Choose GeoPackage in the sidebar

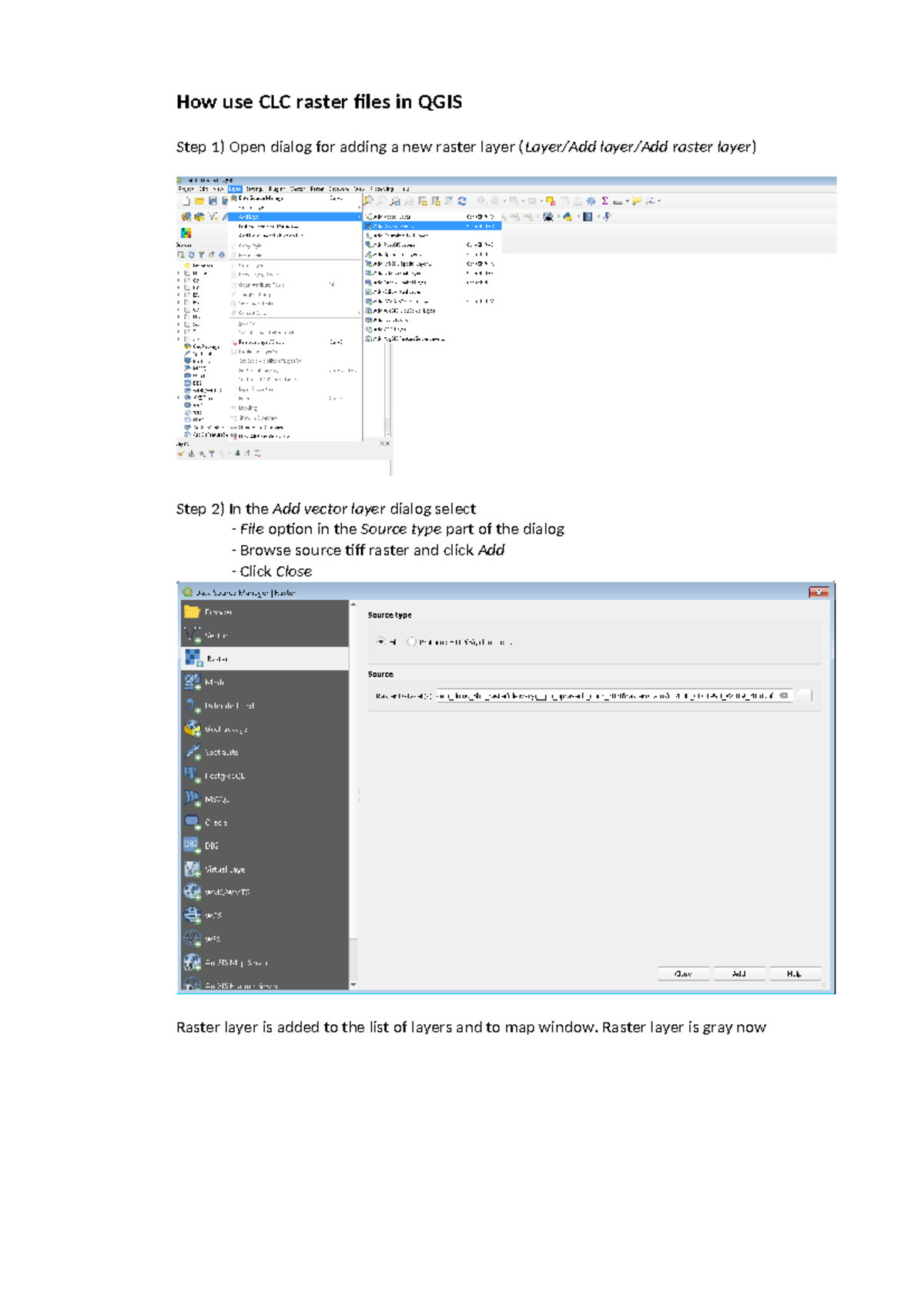(265, 728)
